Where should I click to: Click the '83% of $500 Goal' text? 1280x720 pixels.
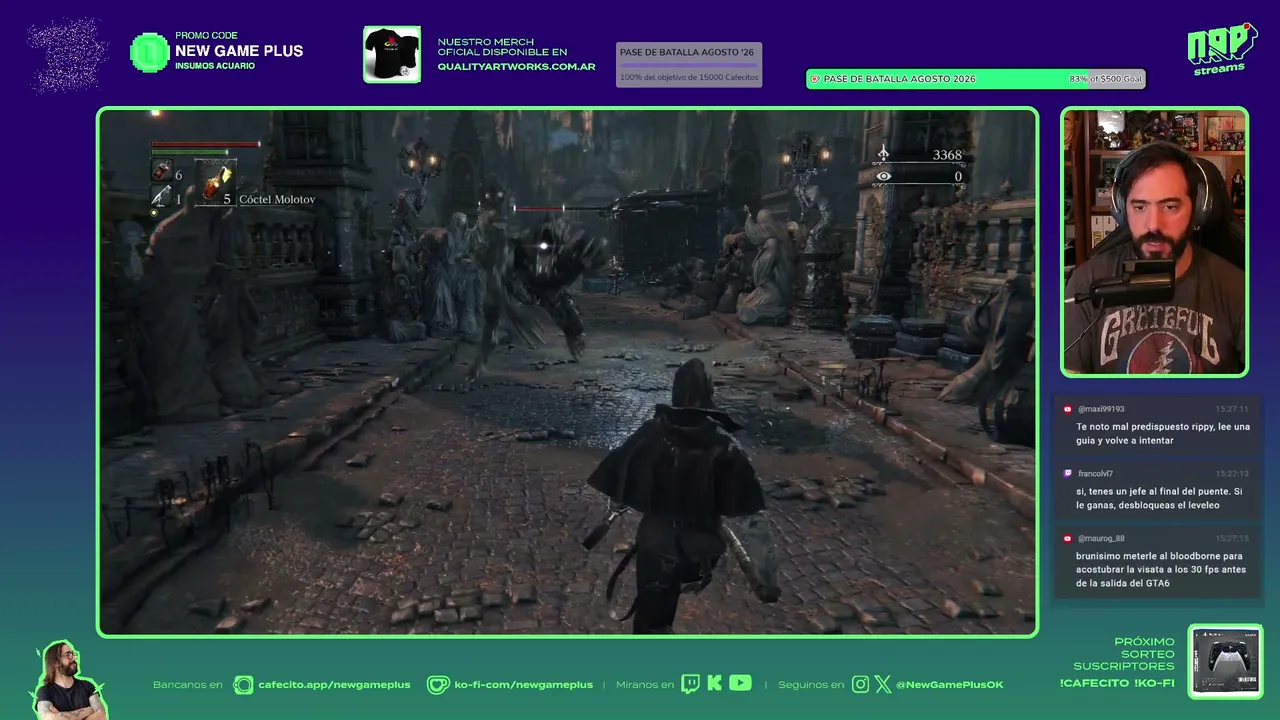pos(1106,79)
